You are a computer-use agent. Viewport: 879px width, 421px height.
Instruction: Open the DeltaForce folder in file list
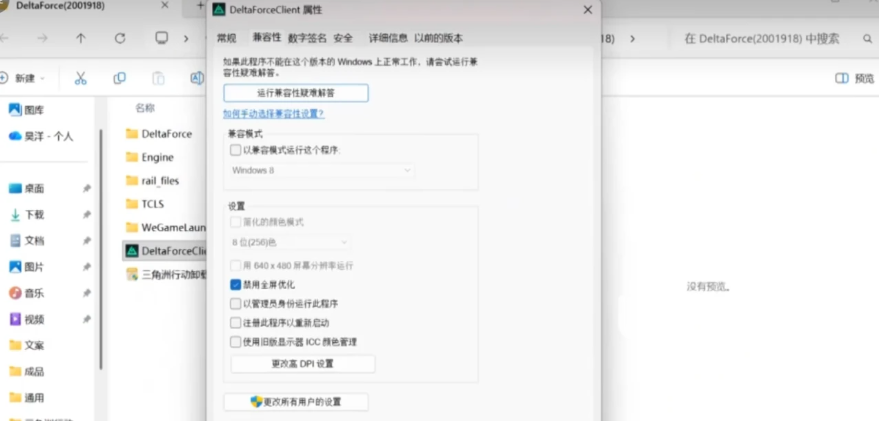(x=166, y=133)
